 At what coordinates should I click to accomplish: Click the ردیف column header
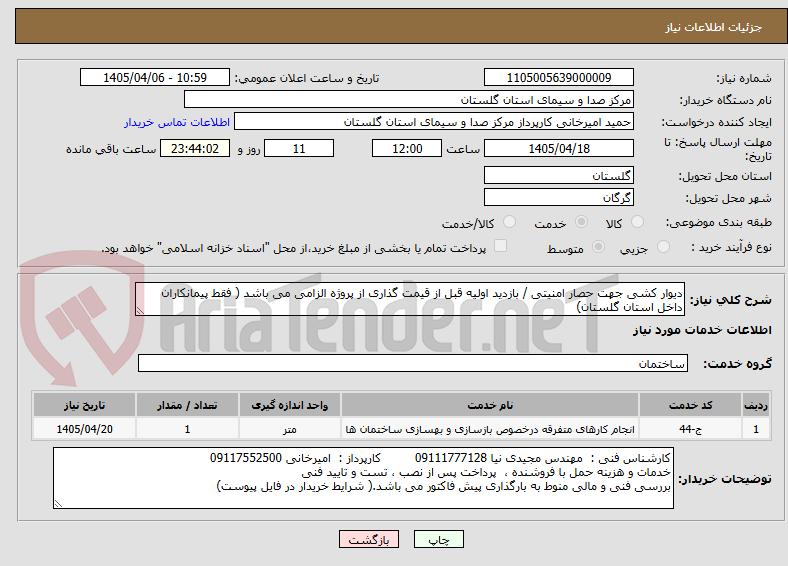pos(756,405)
